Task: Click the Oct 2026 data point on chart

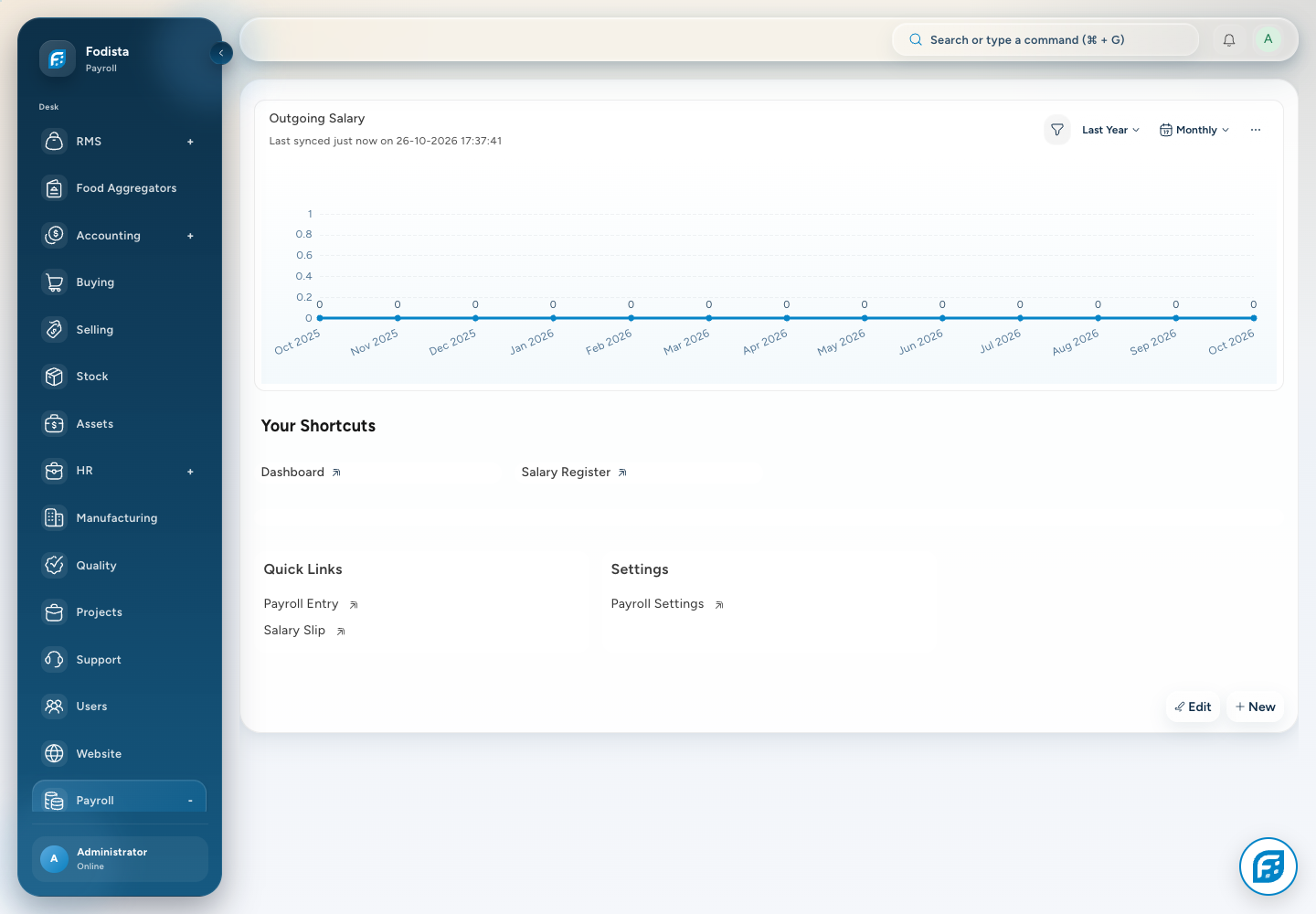Action: [1254, 318]
